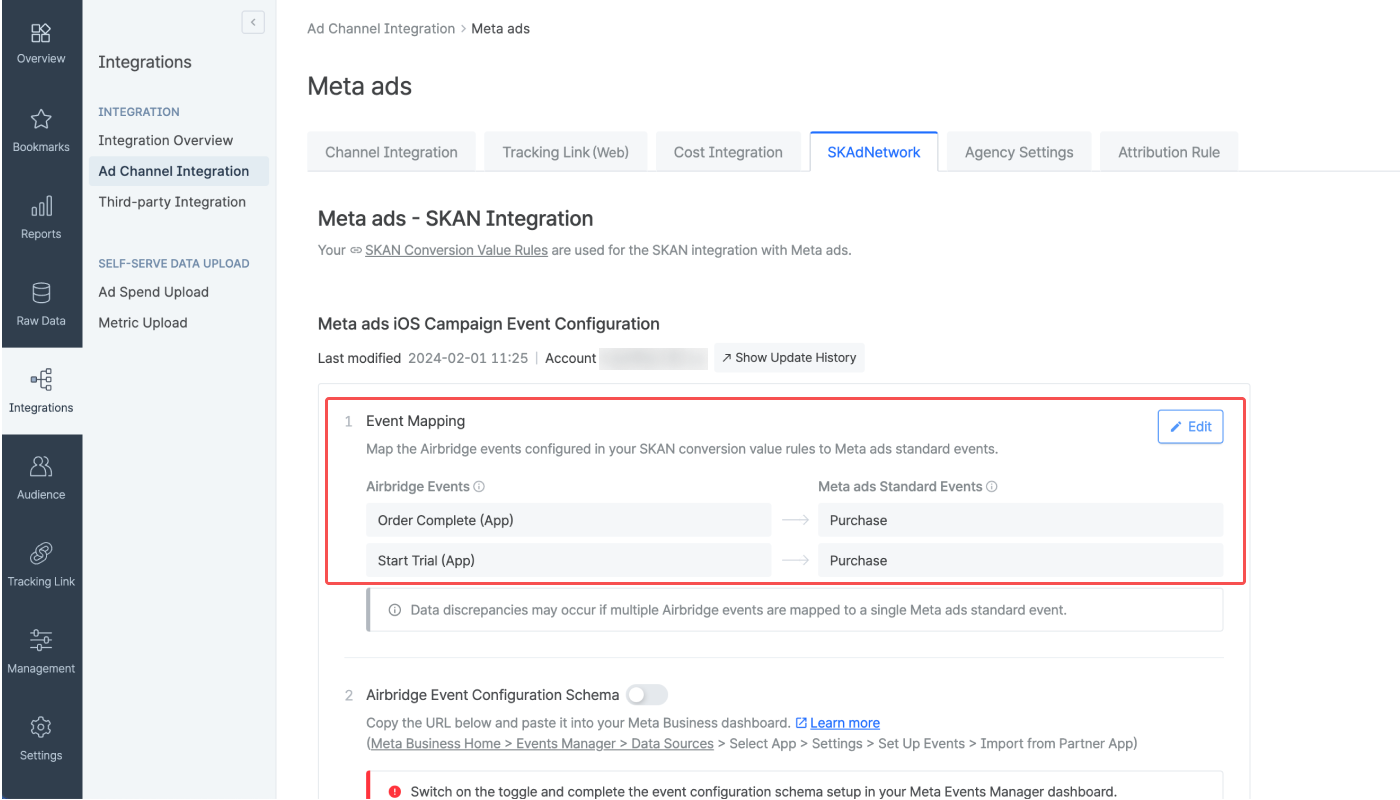Click the external link icon before Learn more

(x=801, y=723)
